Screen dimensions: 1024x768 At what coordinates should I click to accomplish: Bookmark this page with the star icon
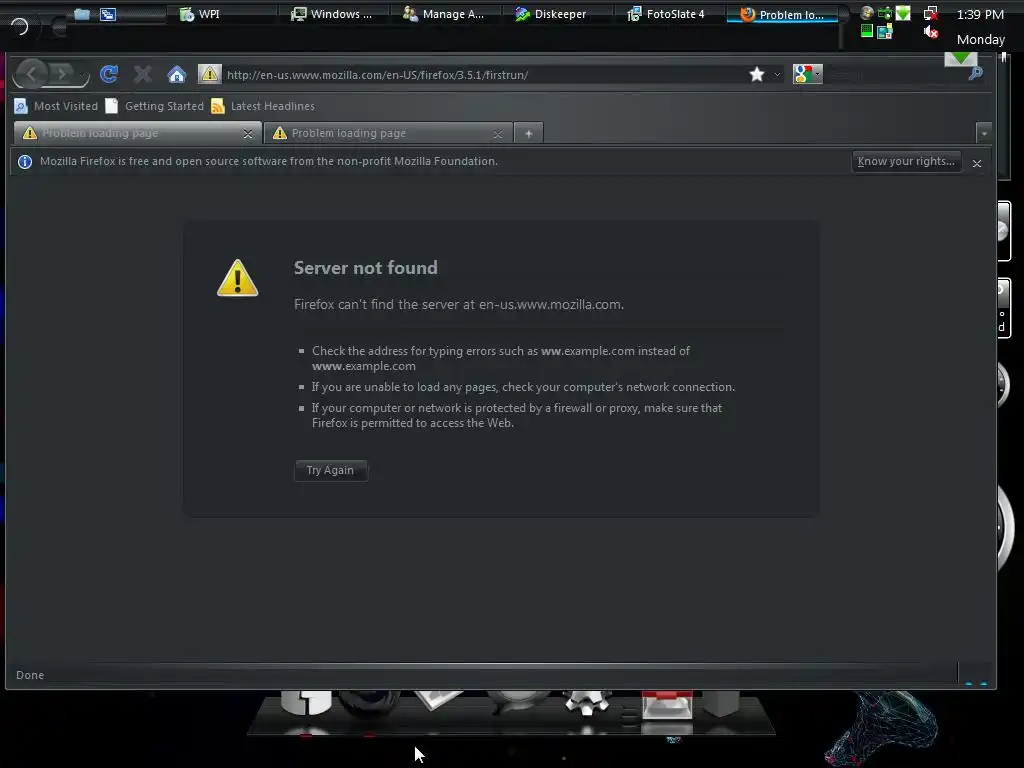coord(757,74)
